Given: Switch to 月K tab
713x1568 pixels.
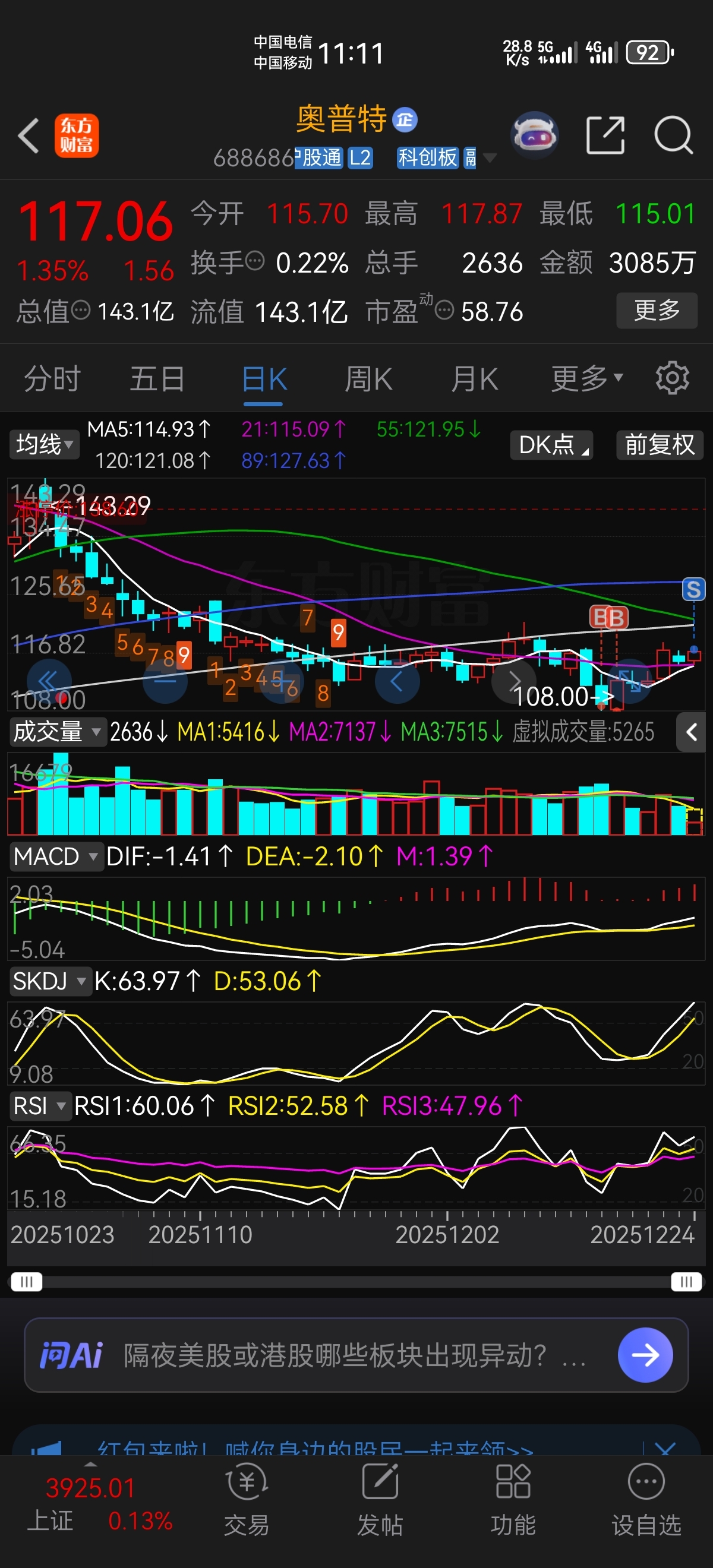Looking at the screenshot, I should point(474,378).
